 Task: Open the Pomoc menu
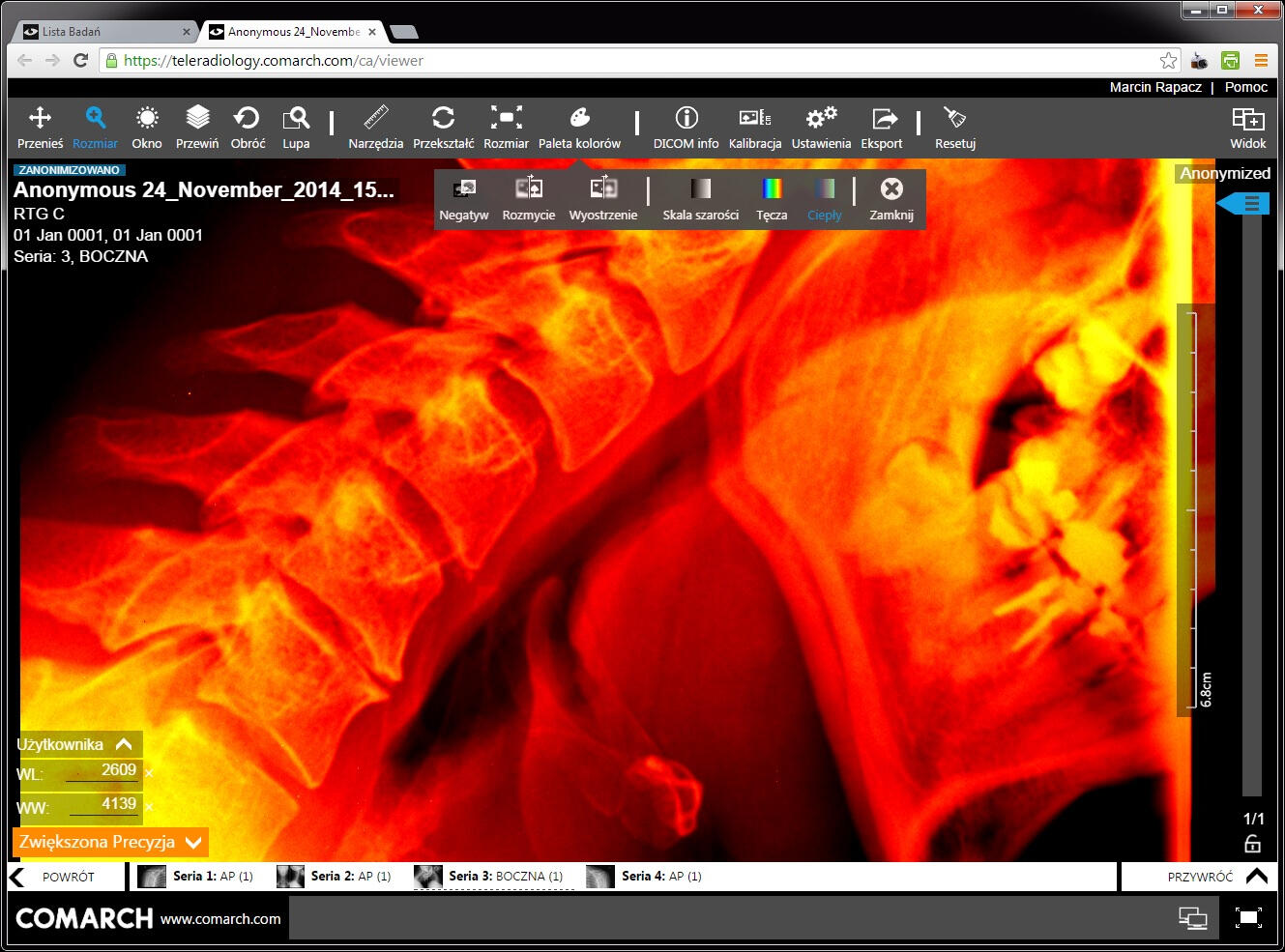pyautogui.click(x=1245, y=87)
